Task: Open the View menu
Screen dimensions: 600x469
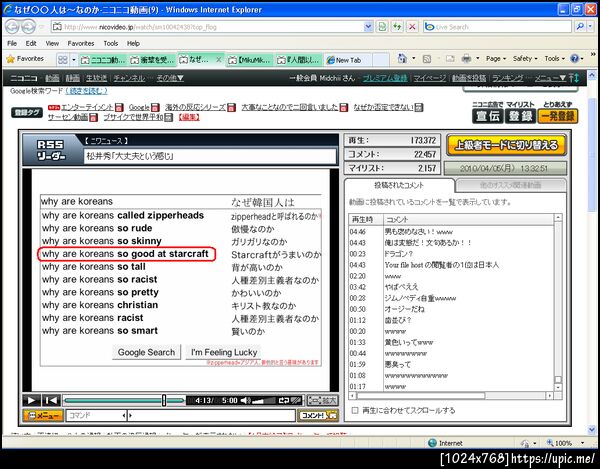Action: [x=52, y=43]
